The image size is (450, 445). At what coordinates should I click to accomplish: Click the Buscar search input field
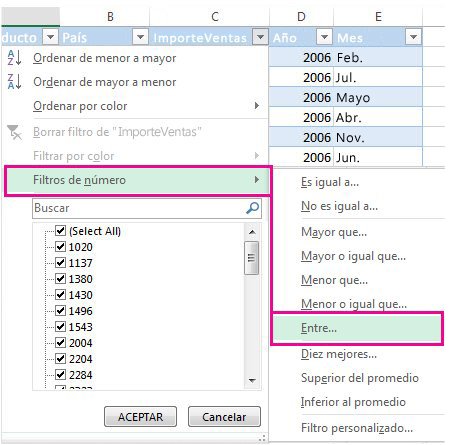[x=147, y=208]
